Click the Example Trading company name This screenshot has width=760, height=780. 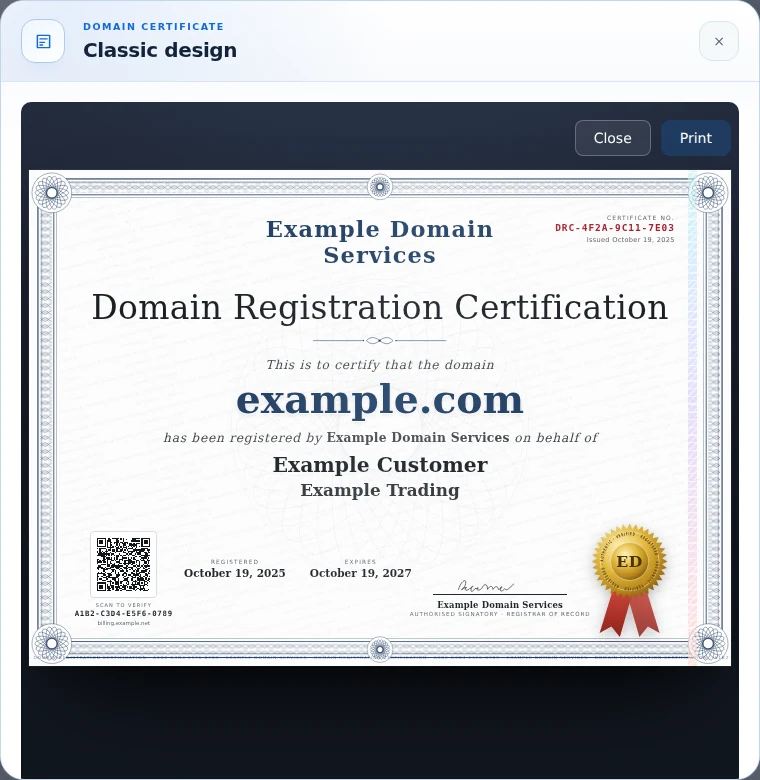(380, 490)
